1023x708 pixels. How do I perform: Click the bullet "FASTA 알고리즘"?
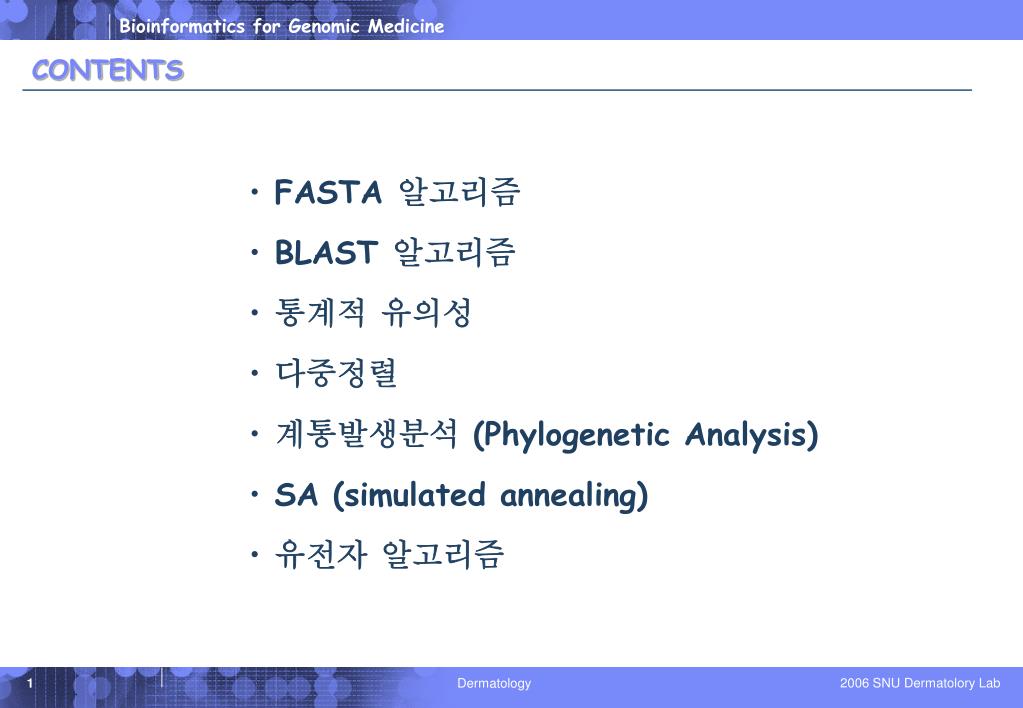pyautogui.click(x=397, y=192)
